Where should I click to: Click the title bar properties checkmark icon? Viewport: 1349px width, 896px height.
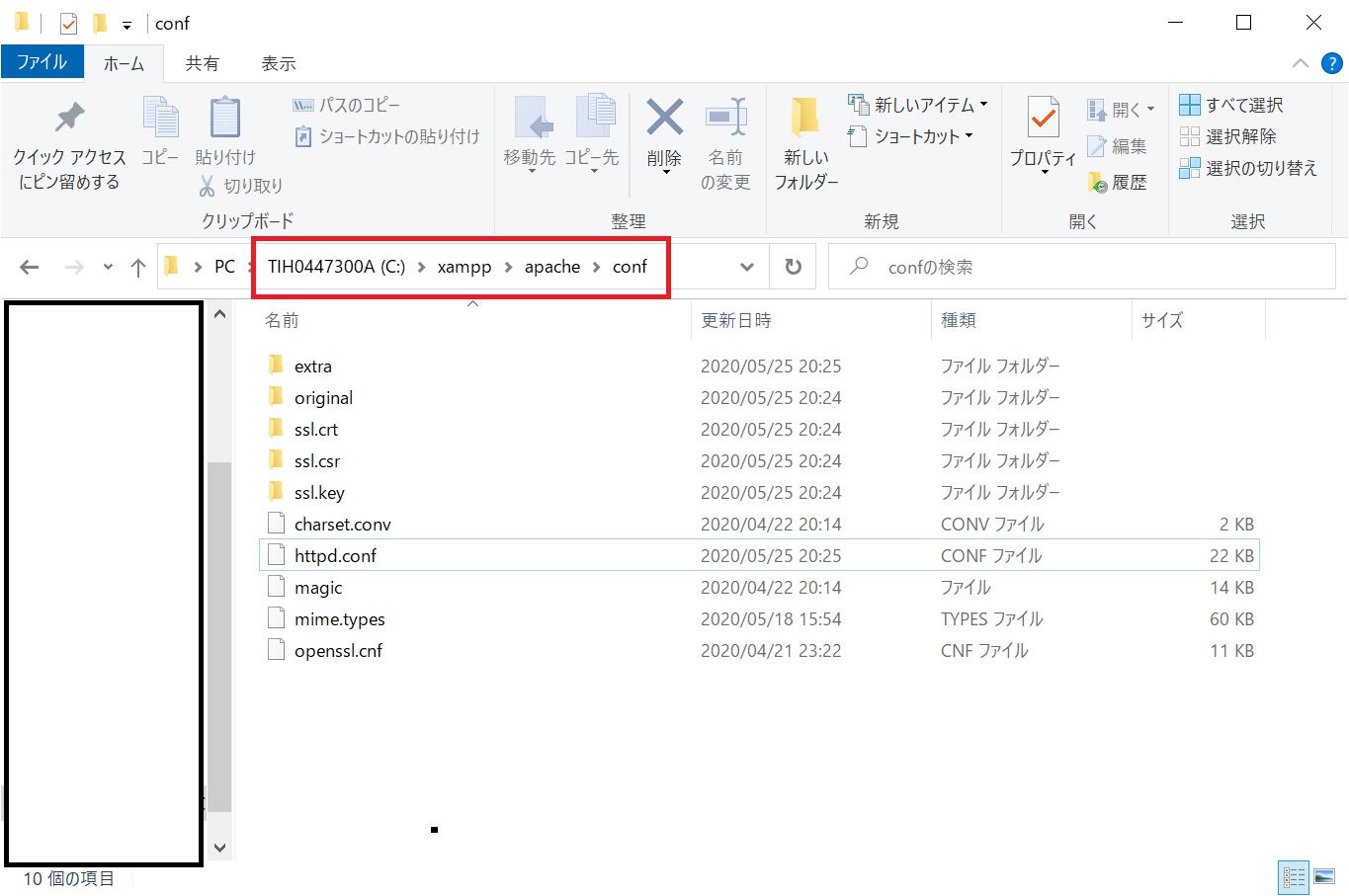click(68, 23)
